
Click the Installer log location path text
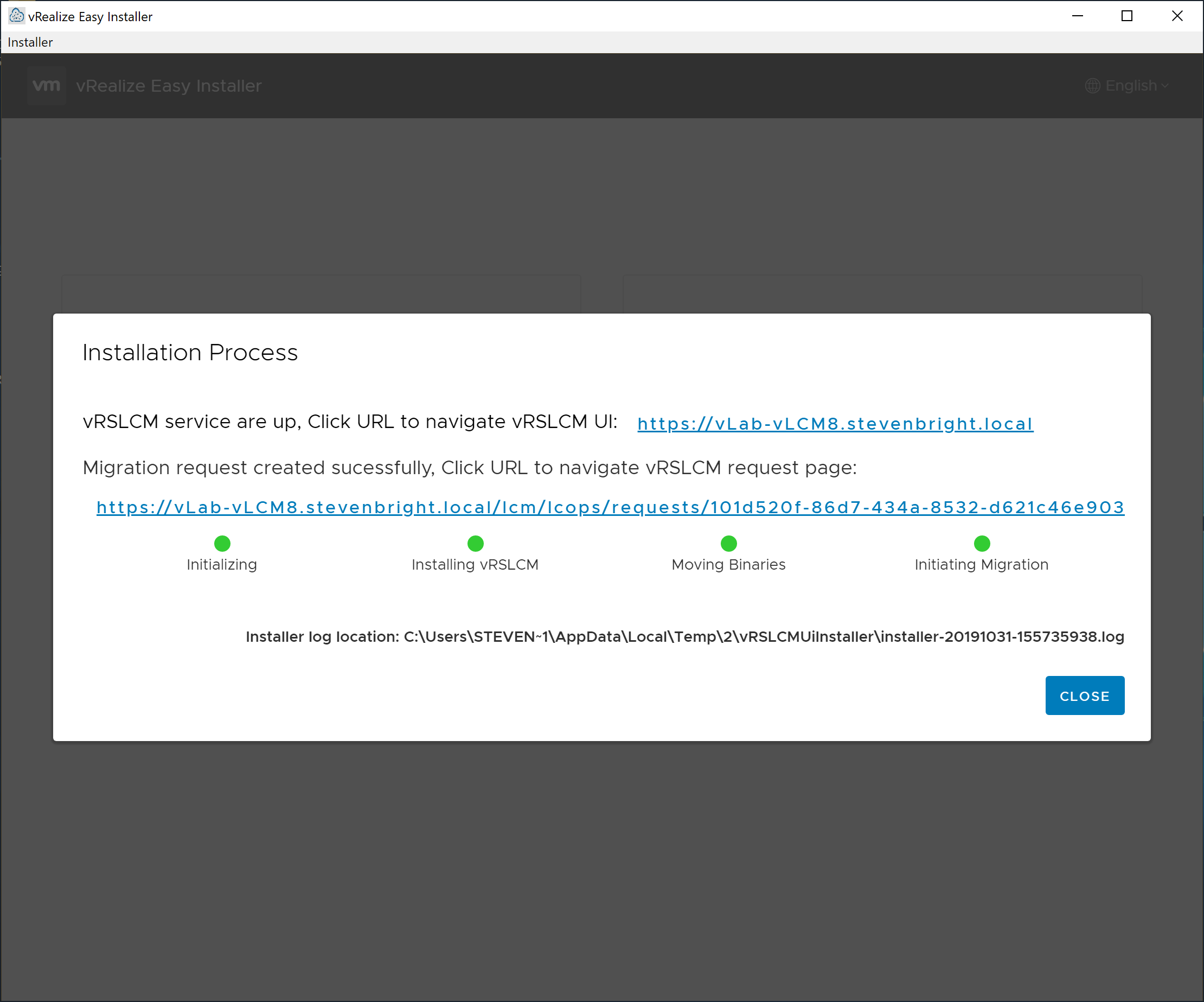click(x=684, y=637)
